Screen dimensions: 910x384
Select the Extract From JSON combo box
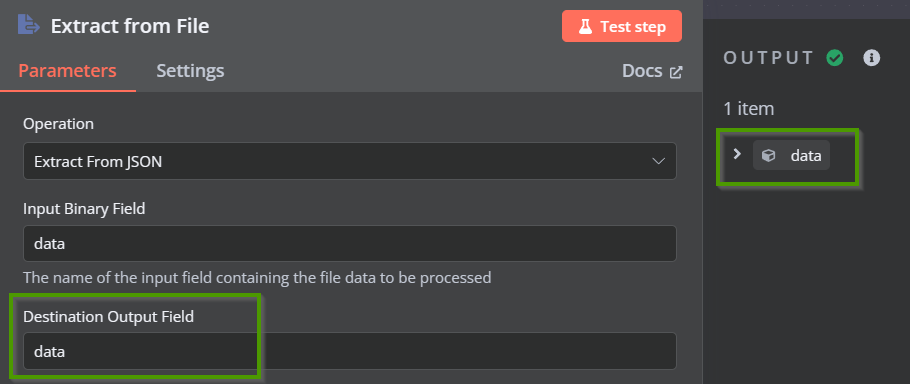pyautogui.click(x=349, y=161)
